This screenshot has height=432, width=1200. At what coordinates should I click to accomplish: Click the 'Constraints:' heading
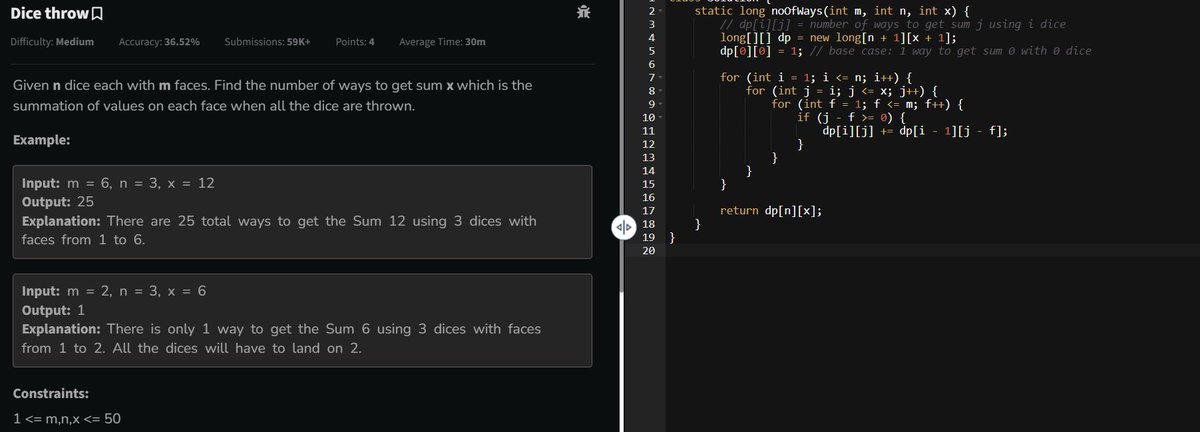[x=51, y=394]
